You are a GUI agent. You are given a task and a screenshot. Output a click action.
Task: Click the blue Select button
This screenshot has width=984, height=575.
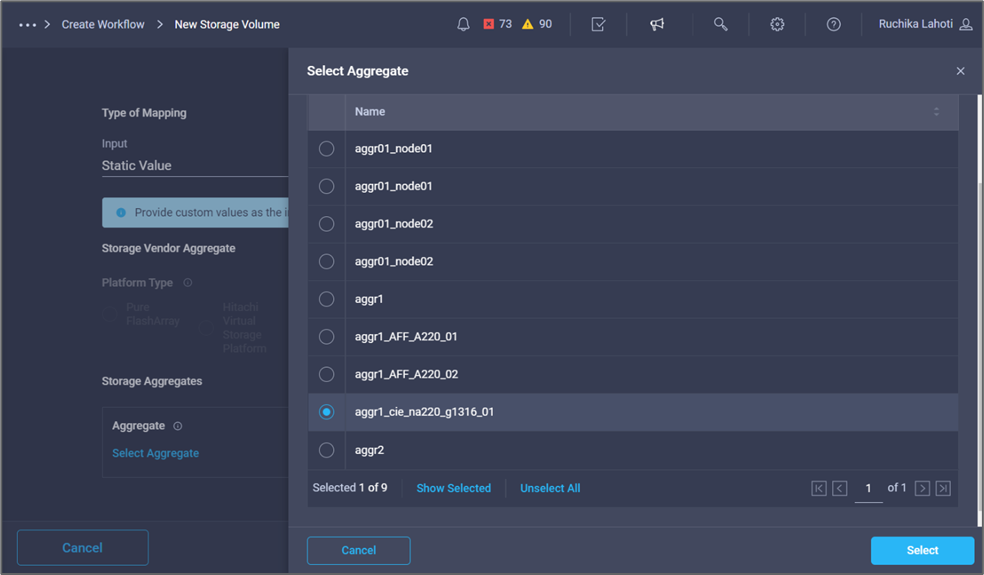[922, 550]
